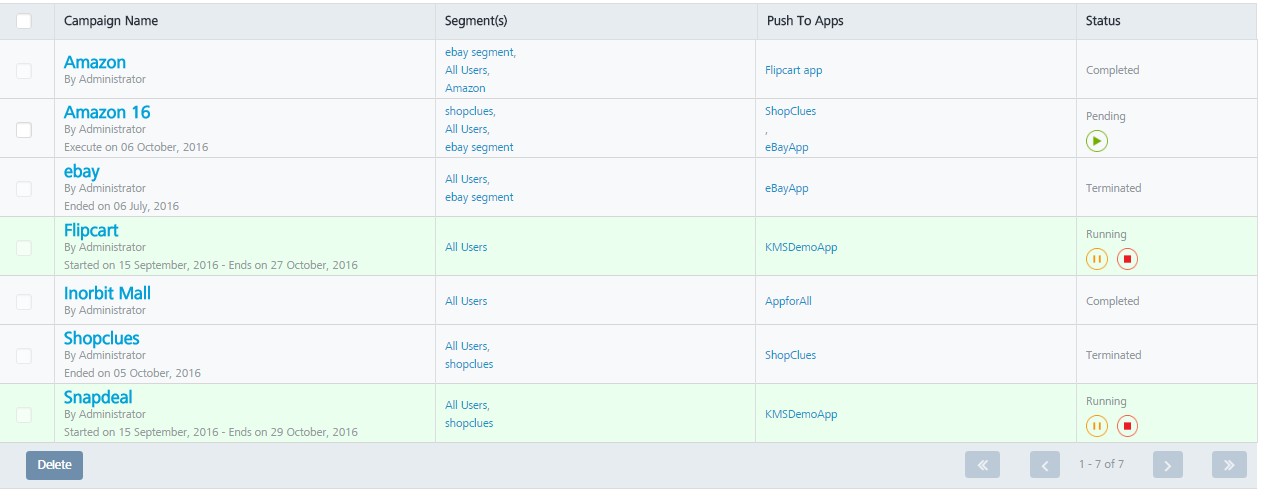Stop the running Flipcart campaign
Viewport: 1263px width, 495px height.
(x=1127, y=259)
